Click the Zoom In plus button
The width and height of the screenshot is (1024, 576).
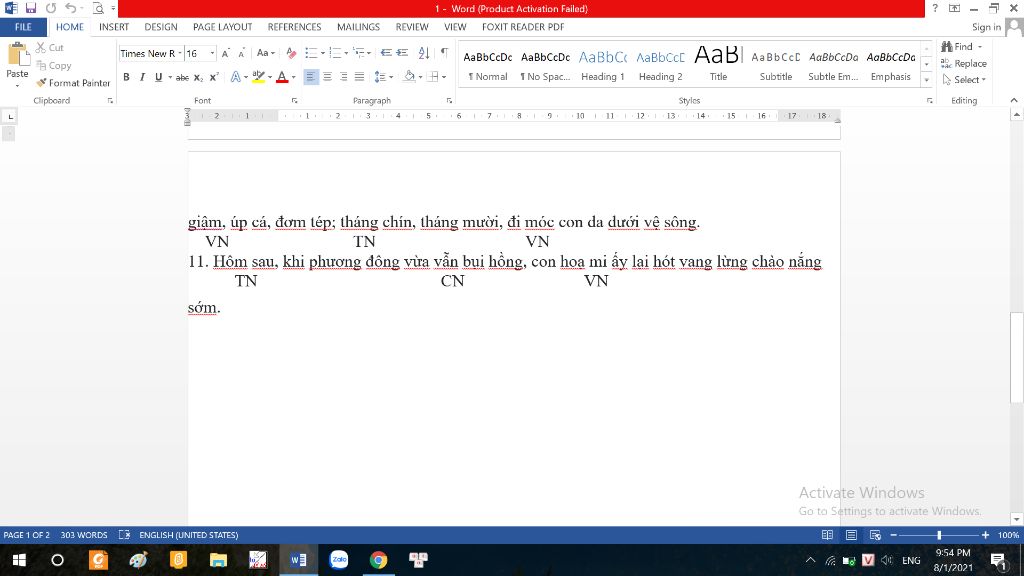[985, 535]
